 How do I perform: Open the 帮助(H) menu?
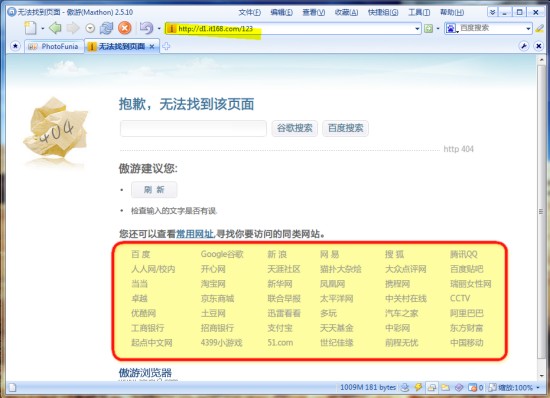coord(452,12)
